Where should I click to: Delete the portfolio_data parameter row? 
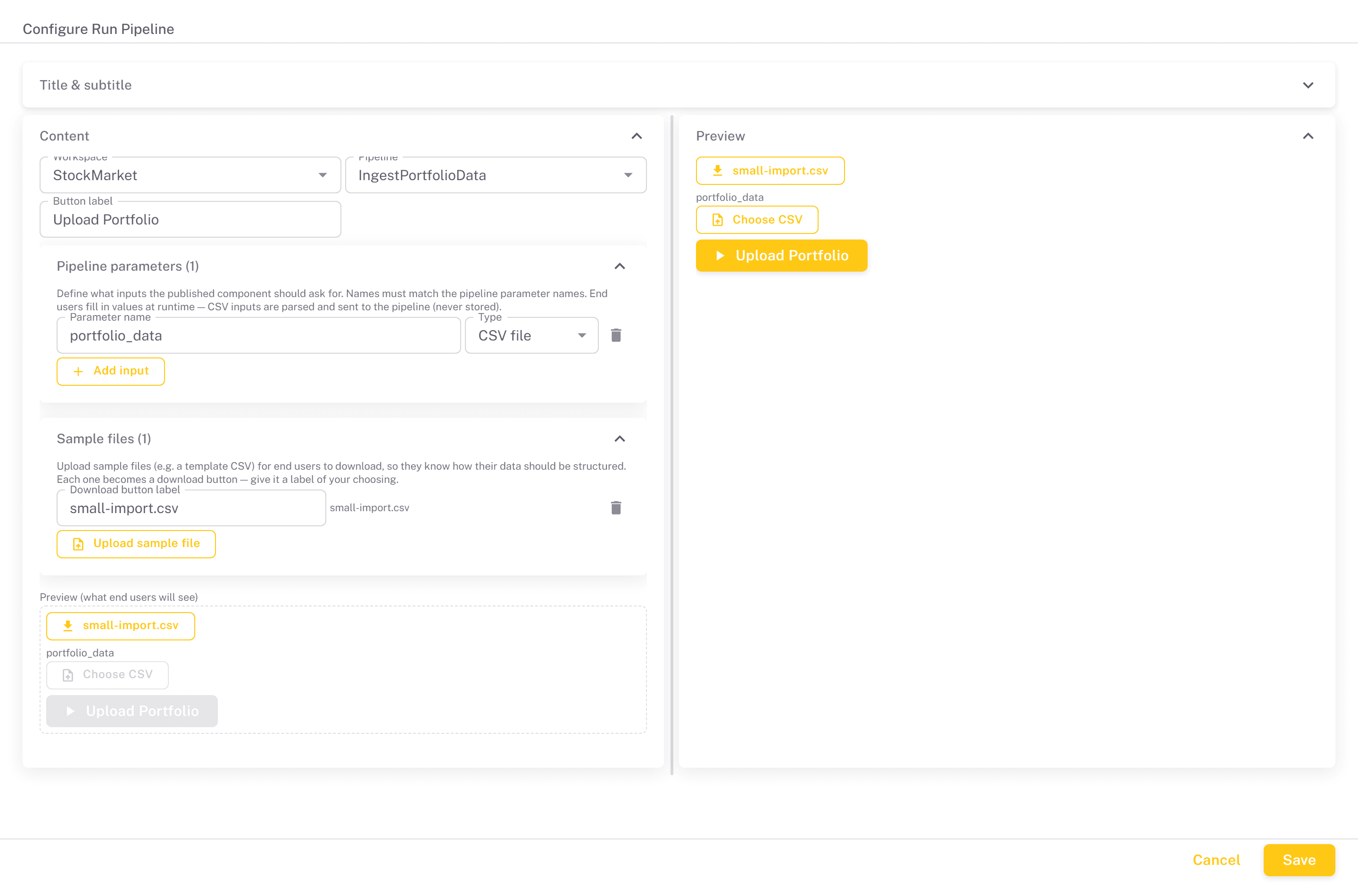tap(616, 335)
